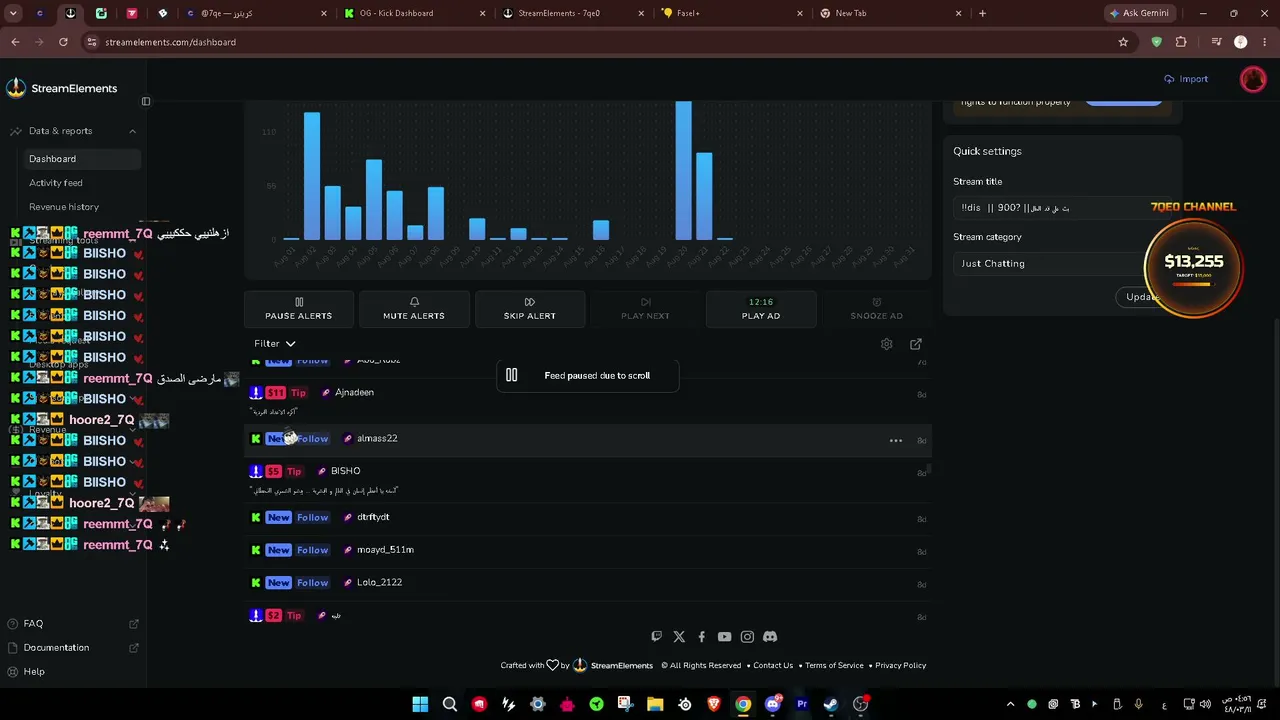Click the Import button in header
The height and width of the screenshot is (720, 1280).
click(x=1186, y=79)
